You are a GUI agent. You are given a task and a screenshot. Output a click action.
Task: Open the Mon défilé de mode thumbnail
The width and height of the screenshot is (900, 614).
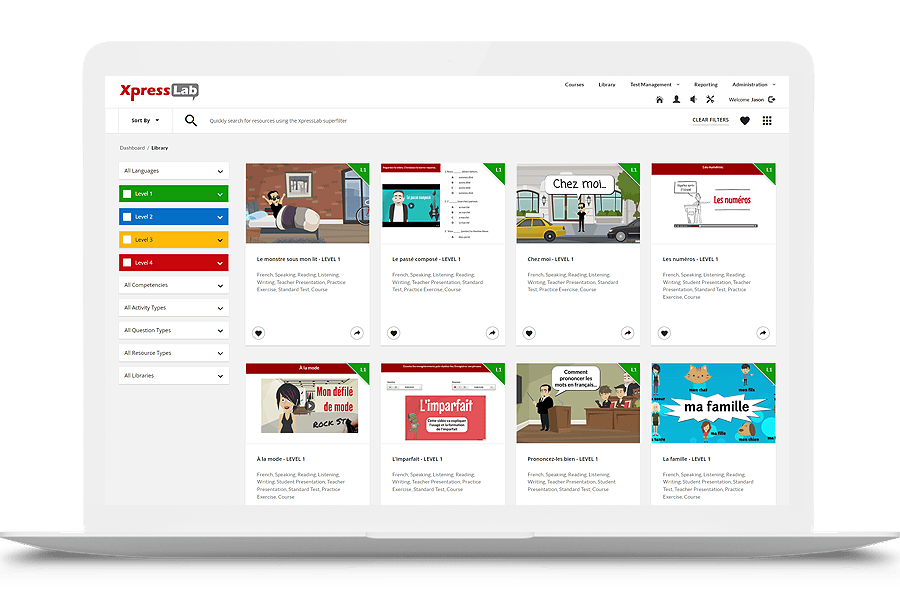(308, 403)
